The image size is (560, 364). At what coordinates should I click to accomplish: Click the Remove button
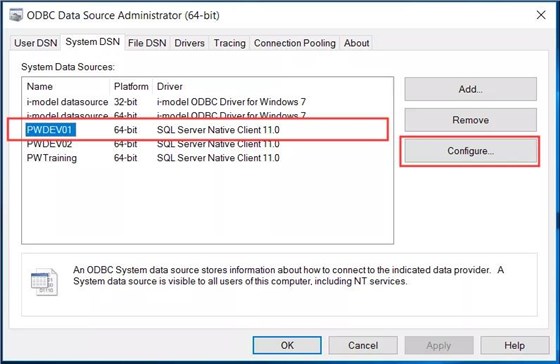(470, 120)
